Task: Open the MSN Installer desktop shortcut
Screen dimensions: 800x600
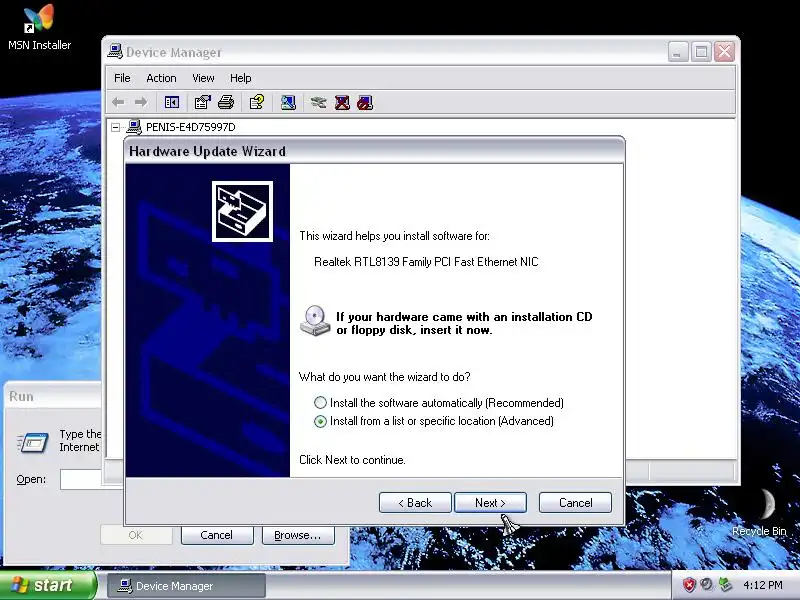Action: pyautogui.click(x=39, y=28)
